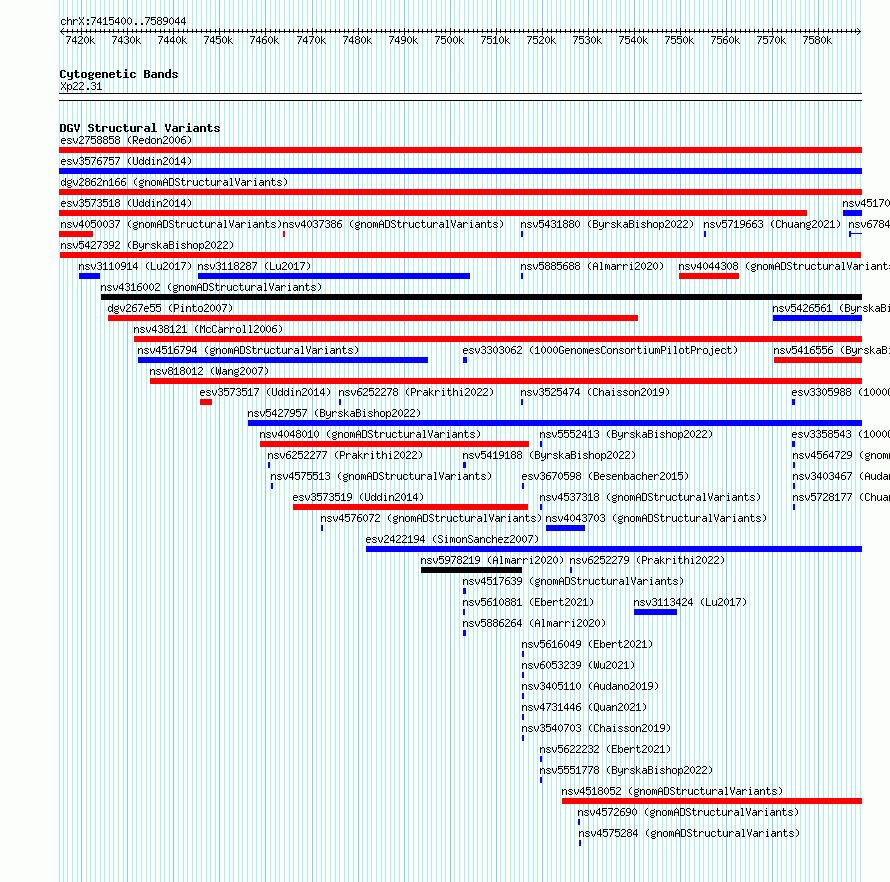
Task: Click nsv4050037 gnomAD variant label
Action: point(171,224)
